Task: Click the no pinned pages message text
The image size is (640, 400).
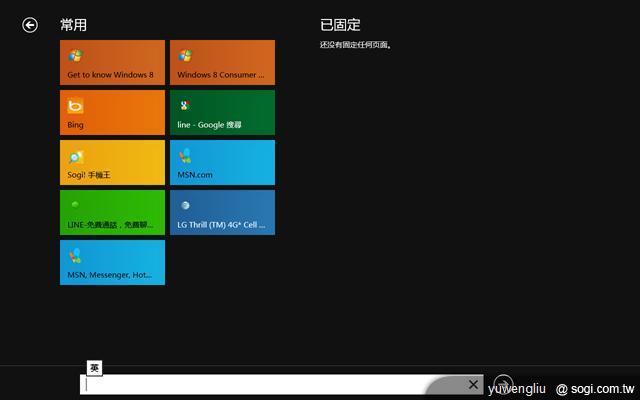Action: tap(356, 45)
